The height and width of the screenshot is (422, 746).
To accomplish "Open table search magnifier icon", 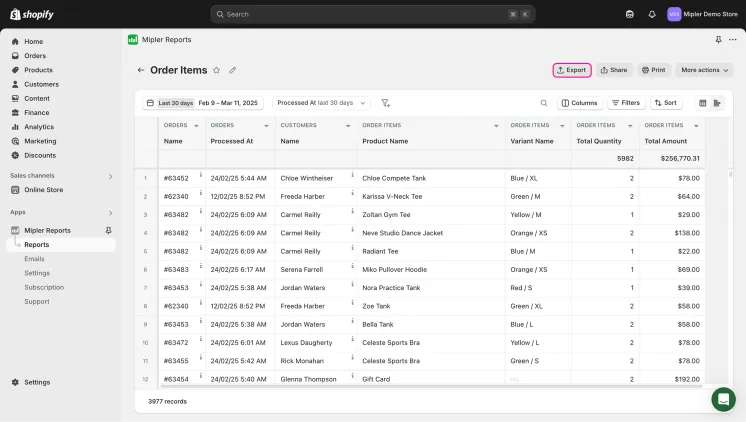I will pyautogui.click(x=544, y=103).
